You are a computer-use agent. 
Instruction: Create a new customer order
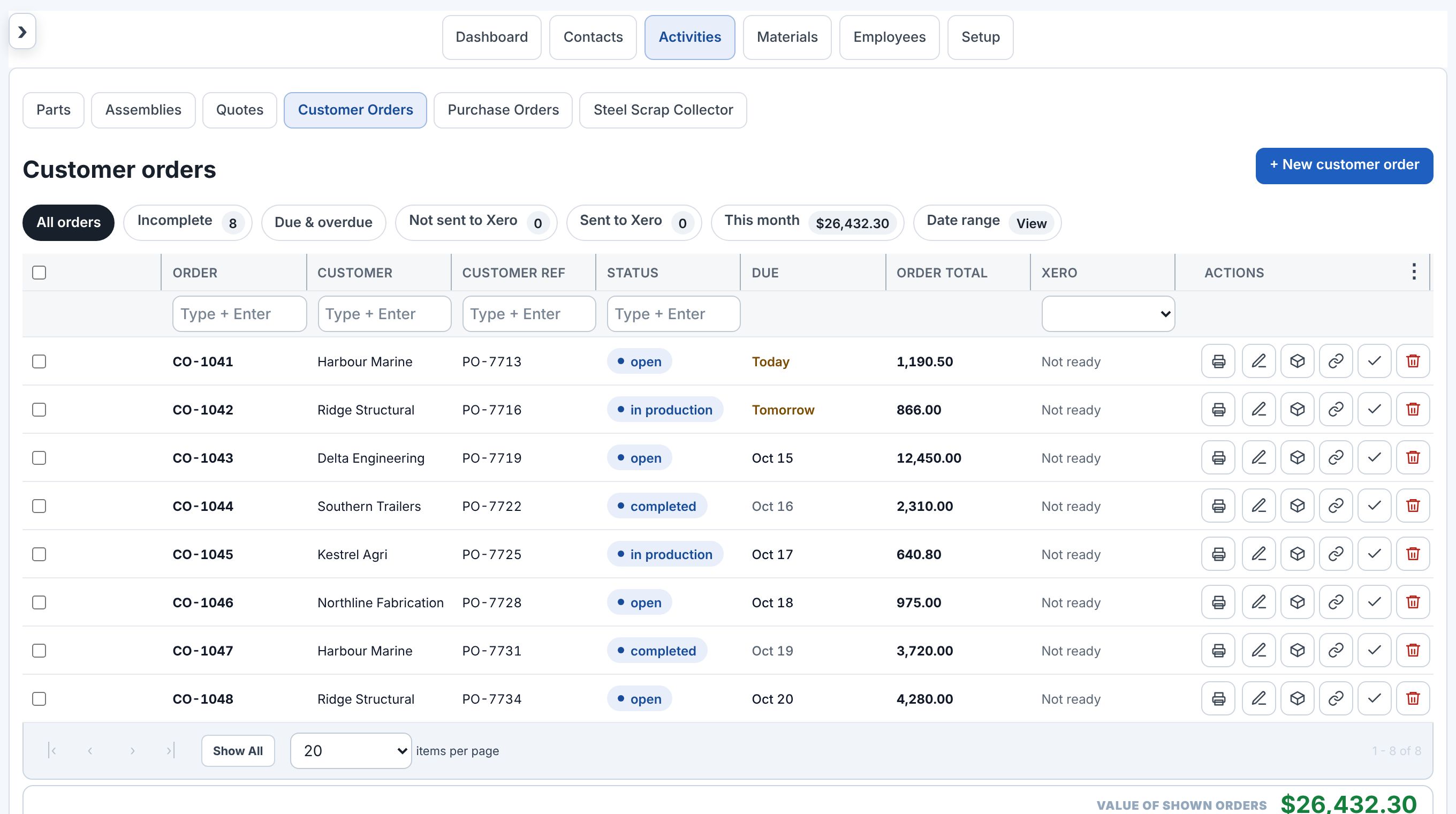click(1344, 165)
